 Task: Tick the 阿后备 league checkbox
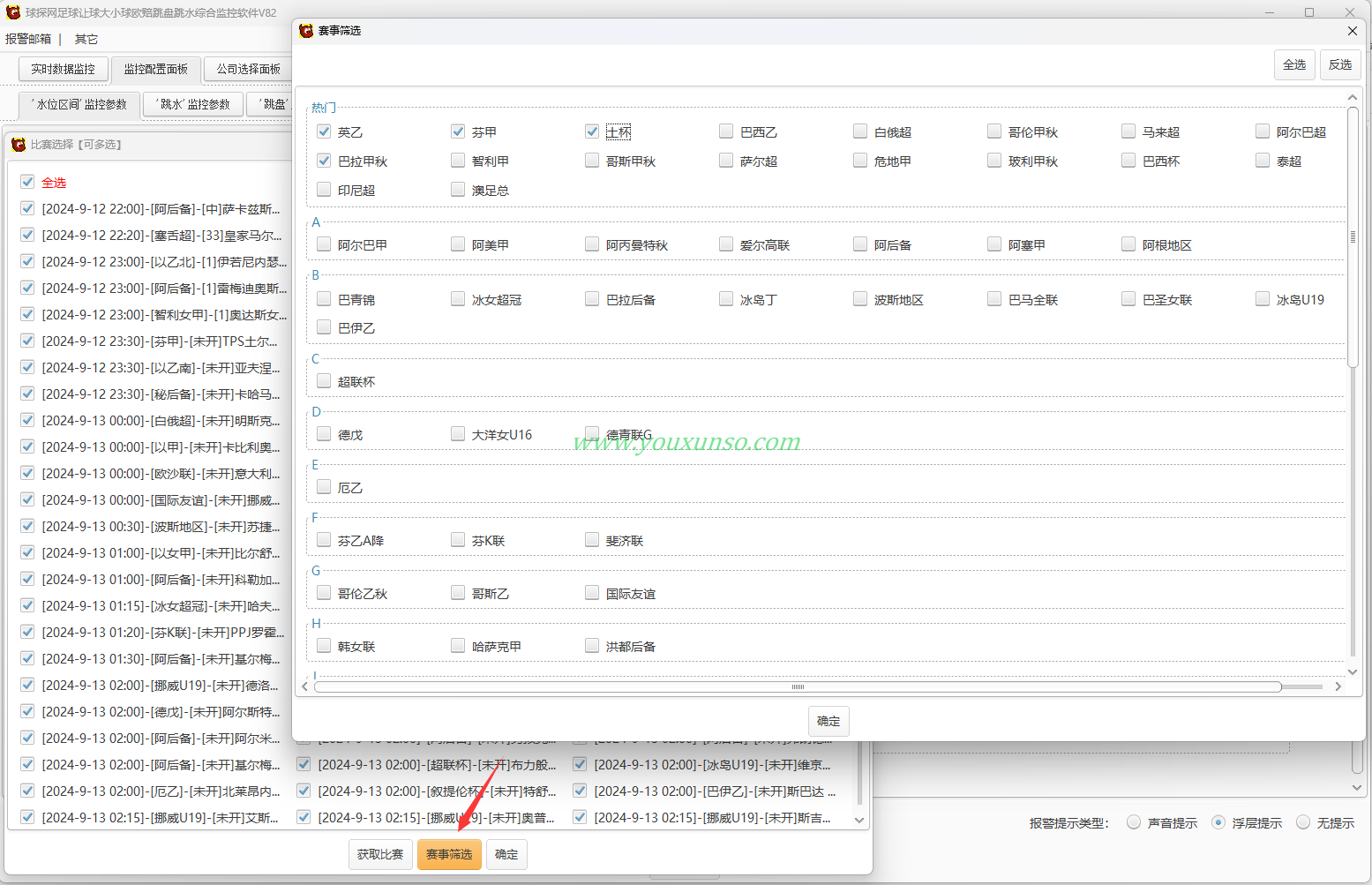point(860,244)
